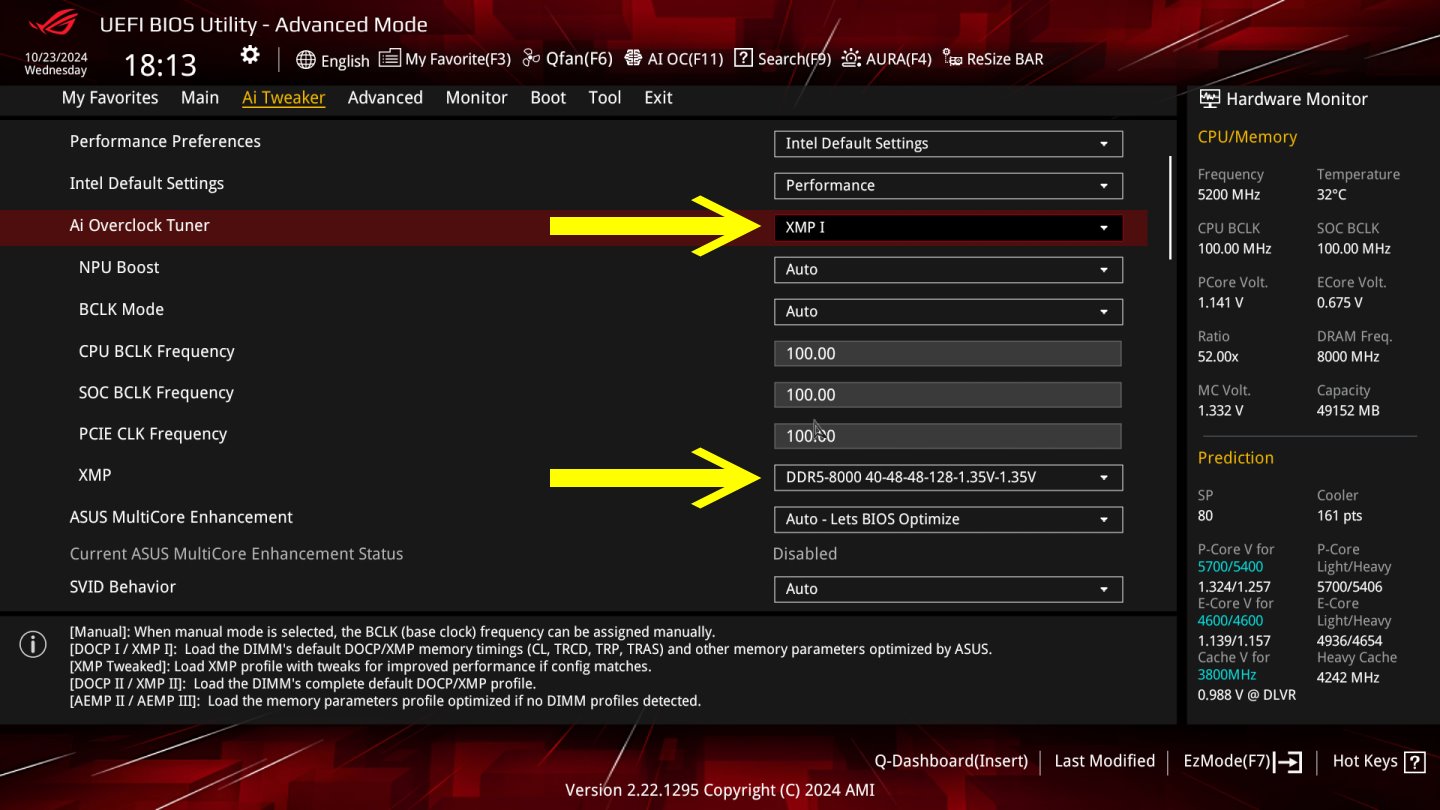This screenshot has height=810, width=1440.
Task: Click the SP value 80
Action: (x=1206, y=516)
